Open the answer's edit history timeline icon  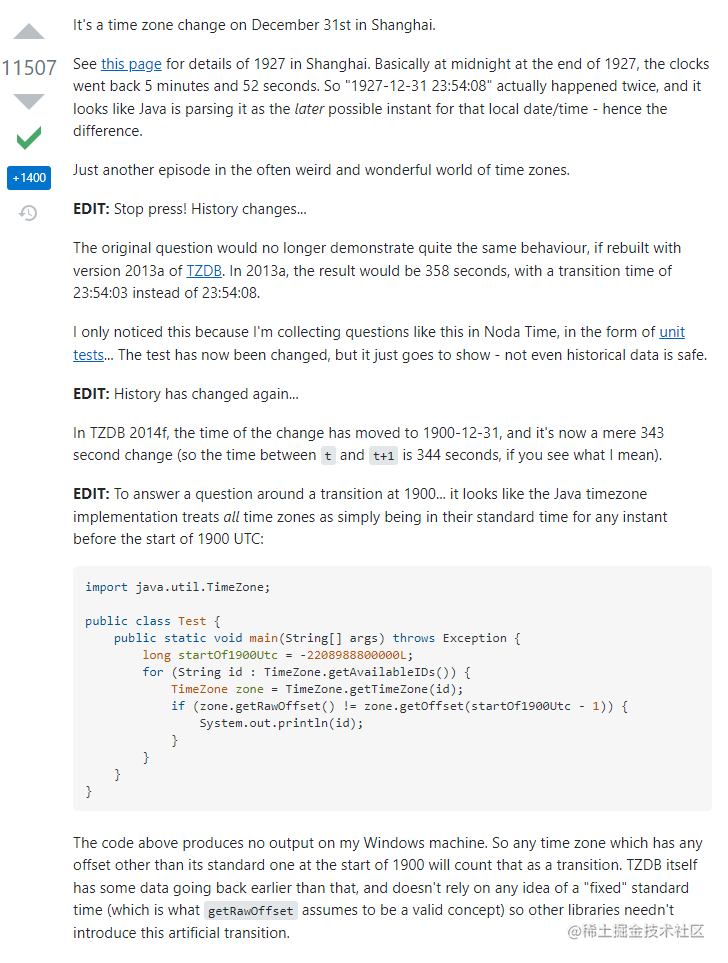28,213
